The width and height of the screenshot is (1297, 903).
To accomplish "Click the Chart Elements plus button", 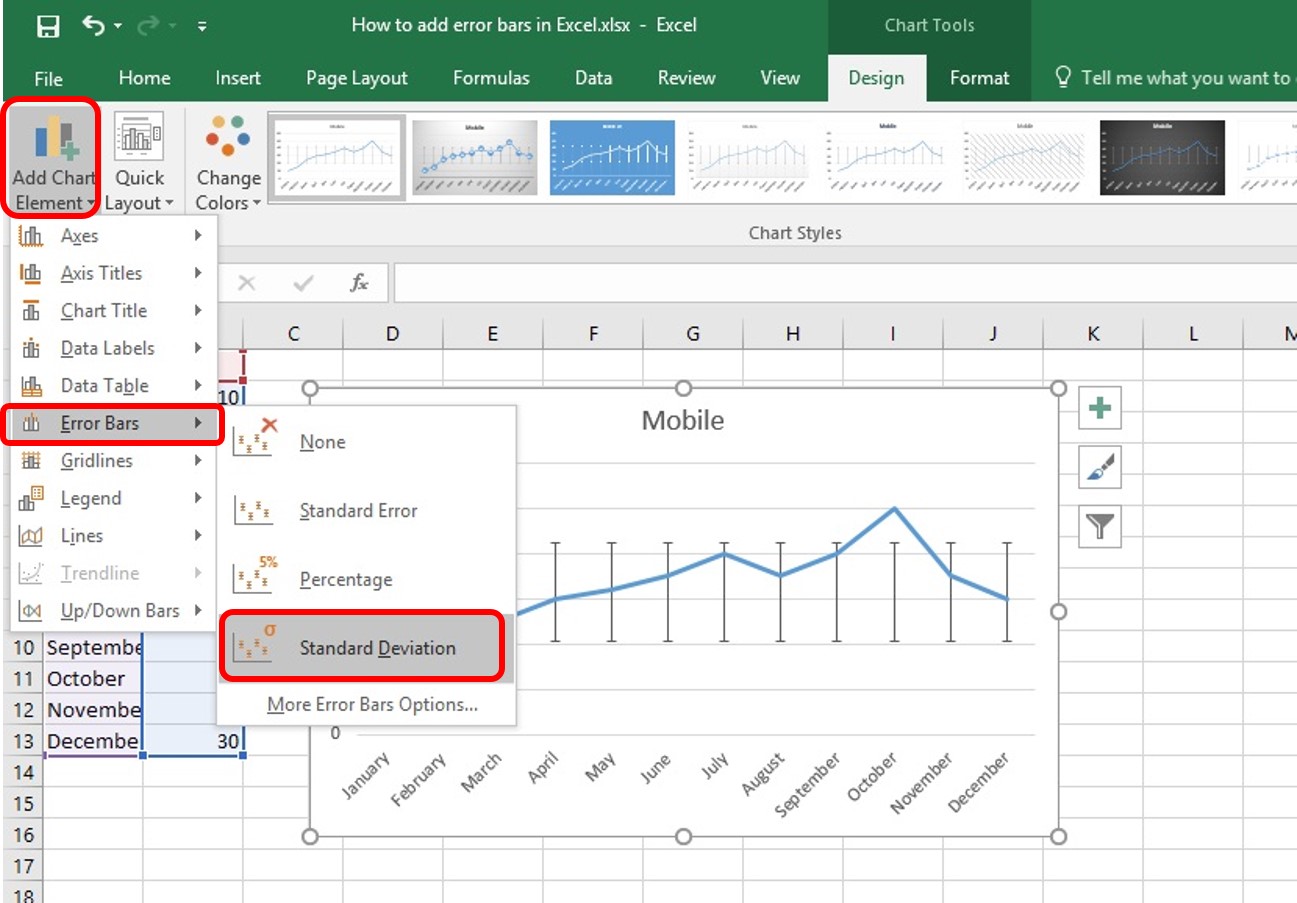I will click(x=1100, y=409).
